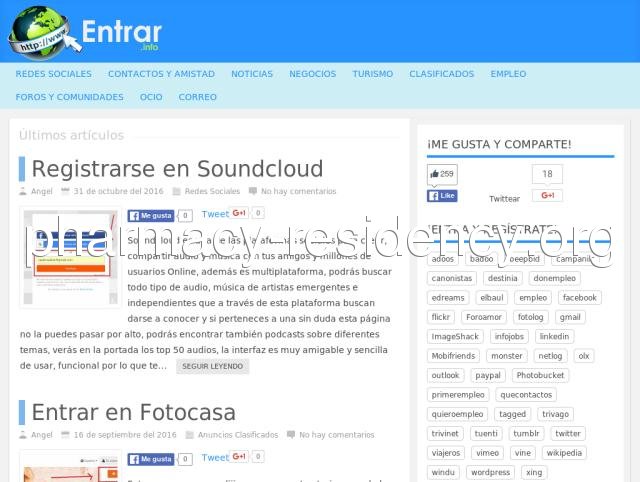Image resolution: width=640 pixels, height=482 pixels.
Task: Select the primerempleo tag
Action: [458, 395]
